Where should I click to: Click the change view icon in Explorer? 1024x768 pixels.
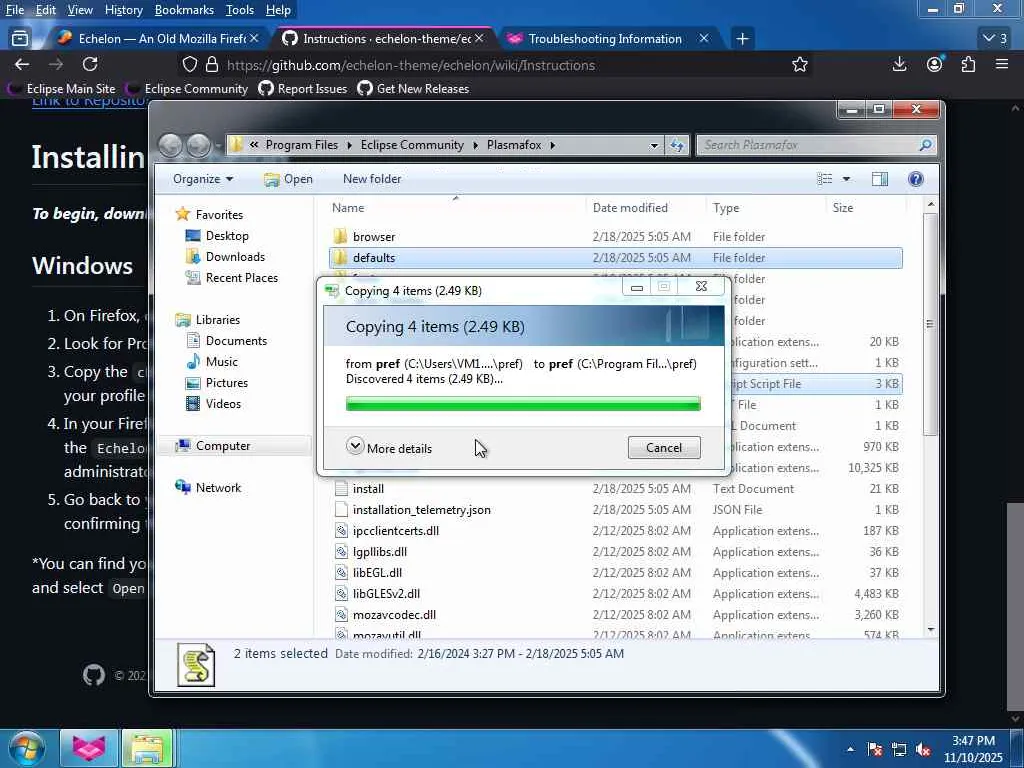pyautogui.click(x=825, y=179)
